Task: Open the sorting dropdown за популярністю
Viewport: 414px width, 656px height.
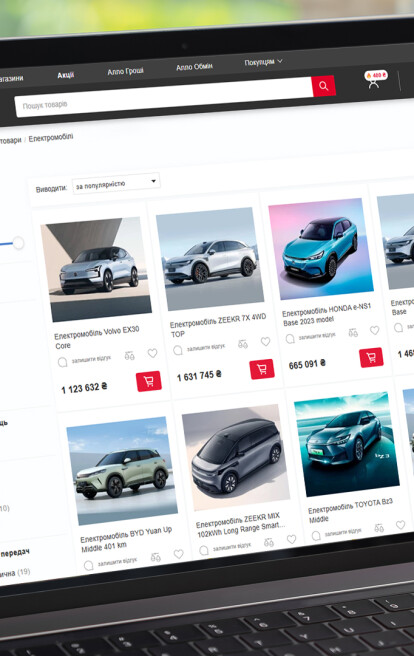Action: (116, 184)
